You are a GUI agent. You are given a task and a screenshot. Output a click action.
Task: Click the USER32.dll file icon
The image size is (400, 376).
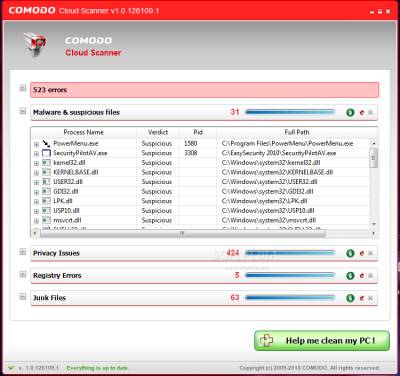46,182
